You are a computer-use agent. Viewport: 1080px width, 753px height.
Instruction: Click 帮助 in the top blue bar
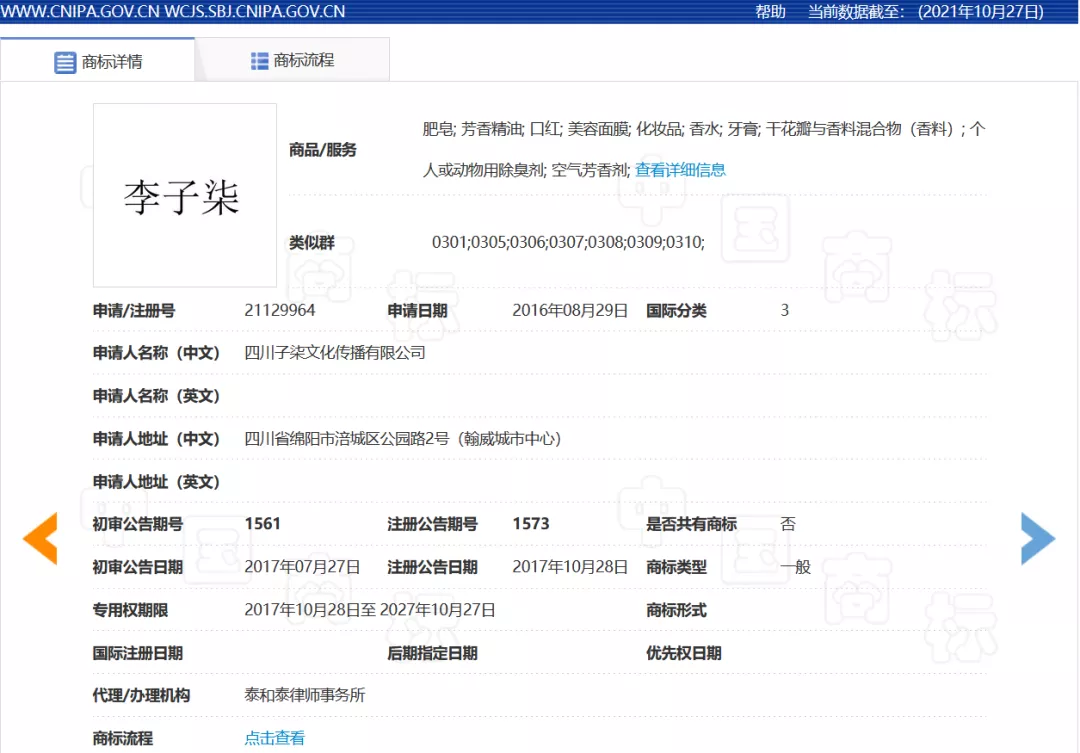(x=770, y=11)
